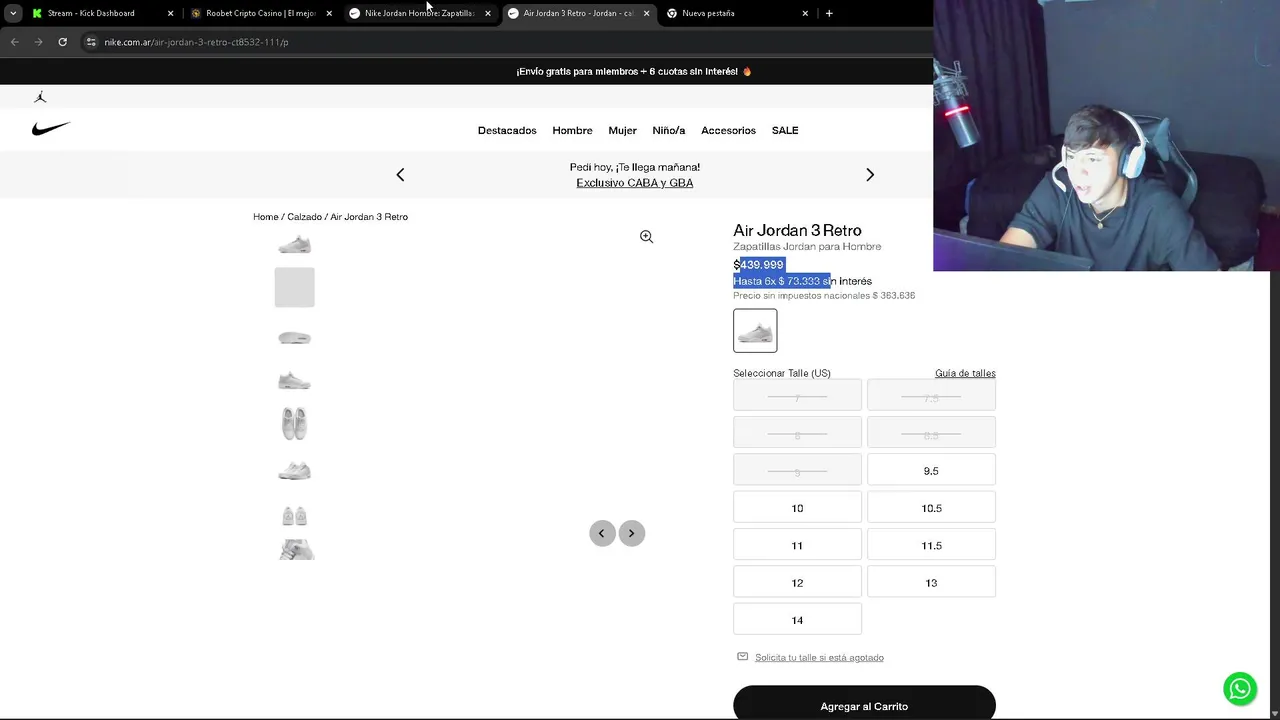Open the Exclusivo CABA y GBA link
Screen dimensions: 1280x720
(x=634, y=183)
